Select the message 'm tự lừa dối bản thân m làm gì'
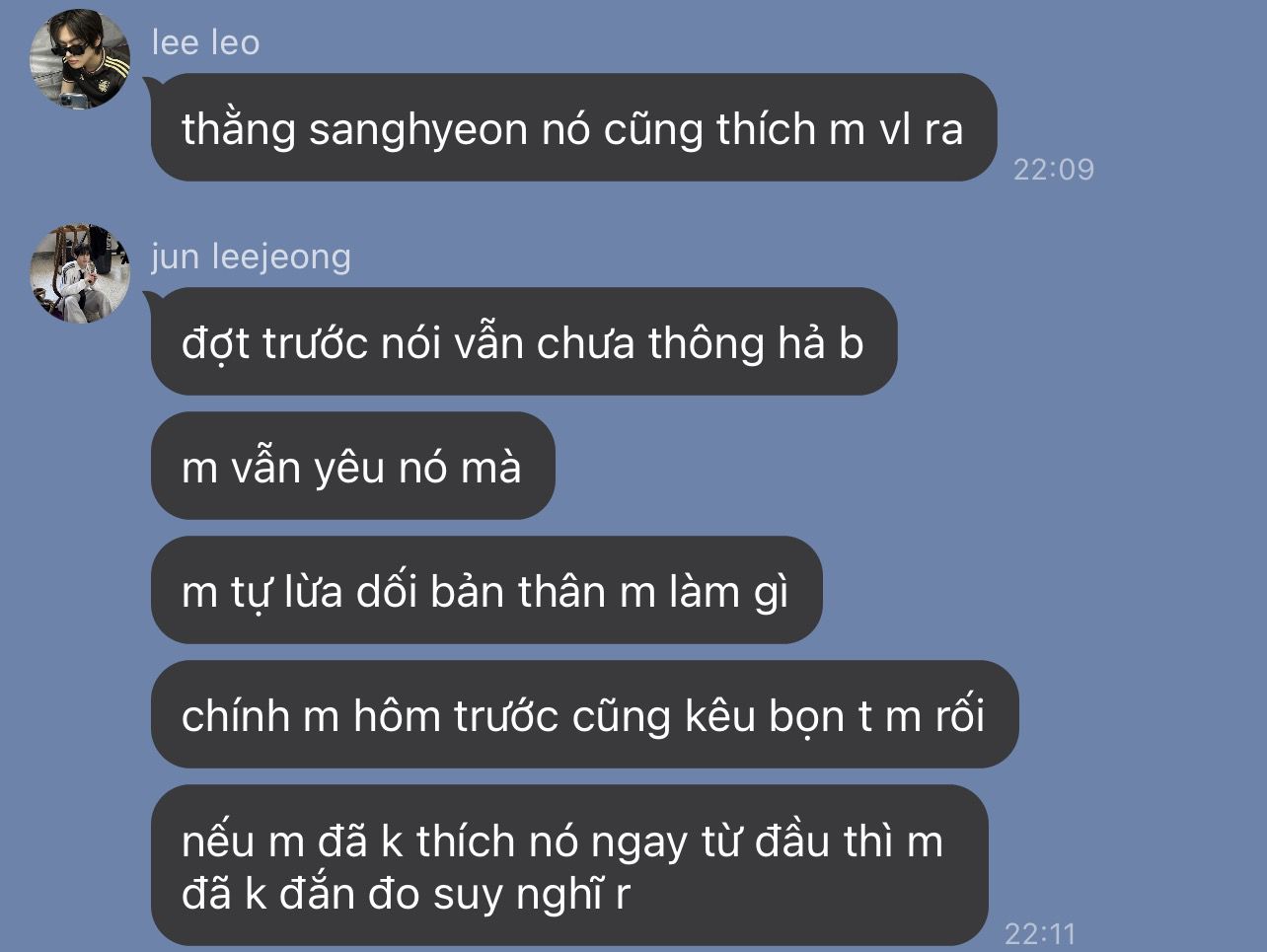Image resolution: width=1267 pixels, height=952 pixels. 486,590
